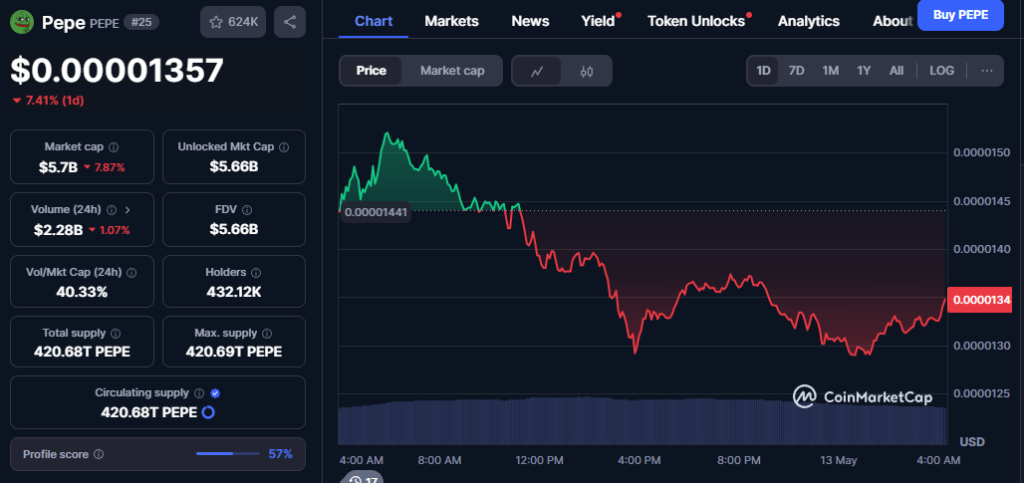Set chart range to 1D
The height and width of the screenshot is (483, 1024).
point(763,70)
